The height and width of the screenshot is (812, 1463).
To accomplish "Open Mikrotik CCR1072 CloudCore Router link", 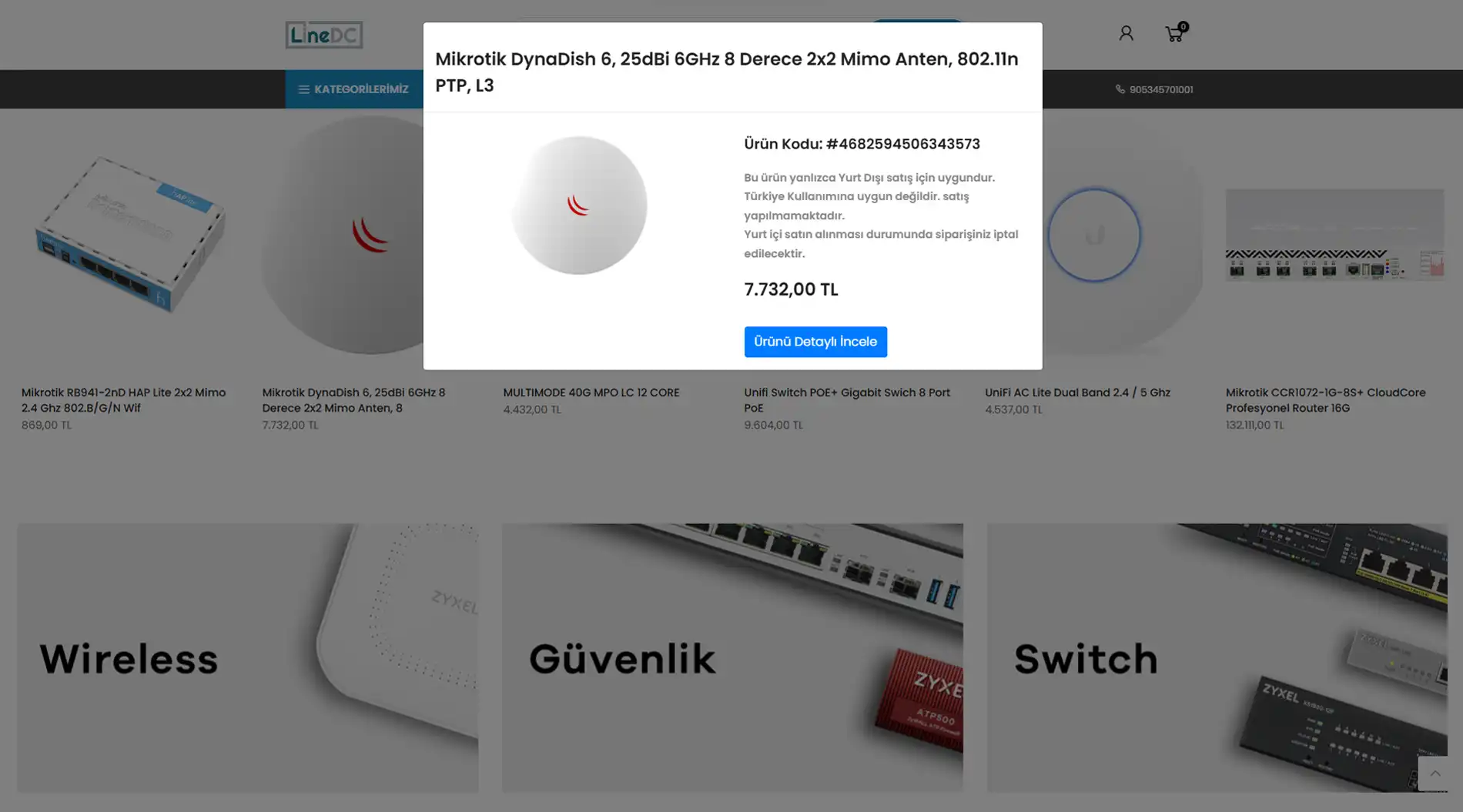I will point(1326,400).
